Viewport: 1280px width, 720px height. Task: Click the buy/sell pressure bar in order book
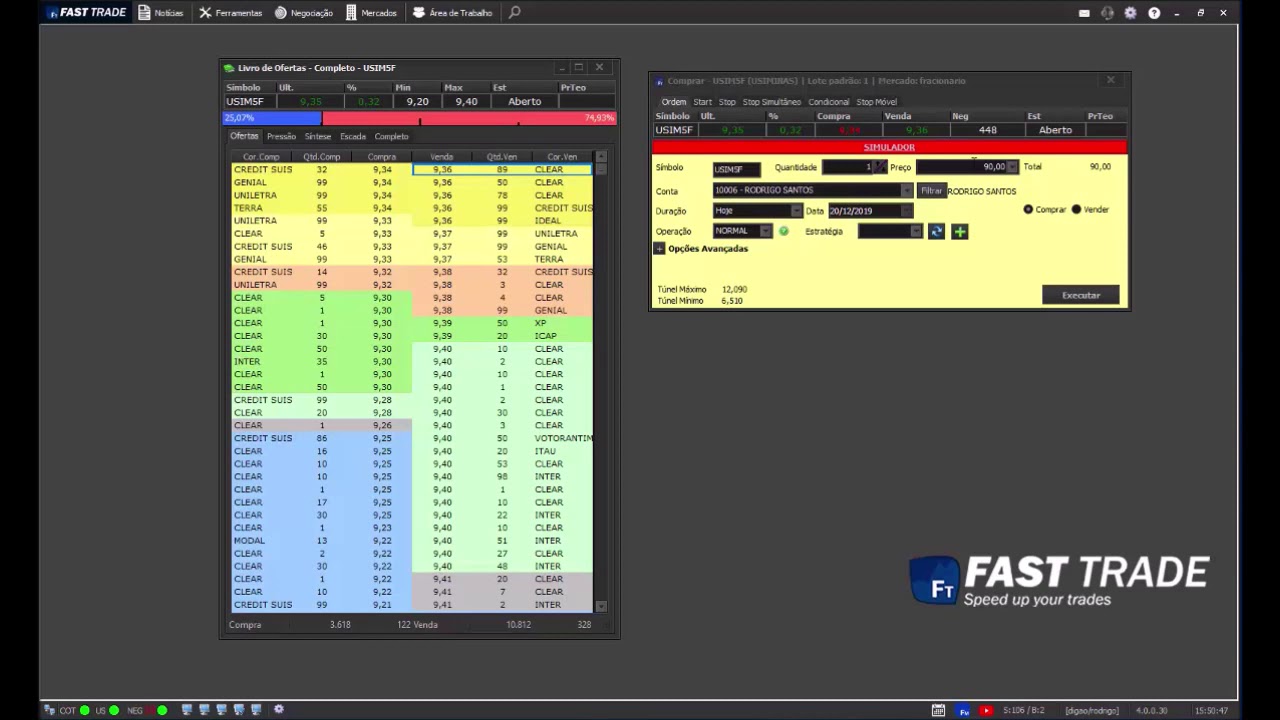[x=419, y=118]
